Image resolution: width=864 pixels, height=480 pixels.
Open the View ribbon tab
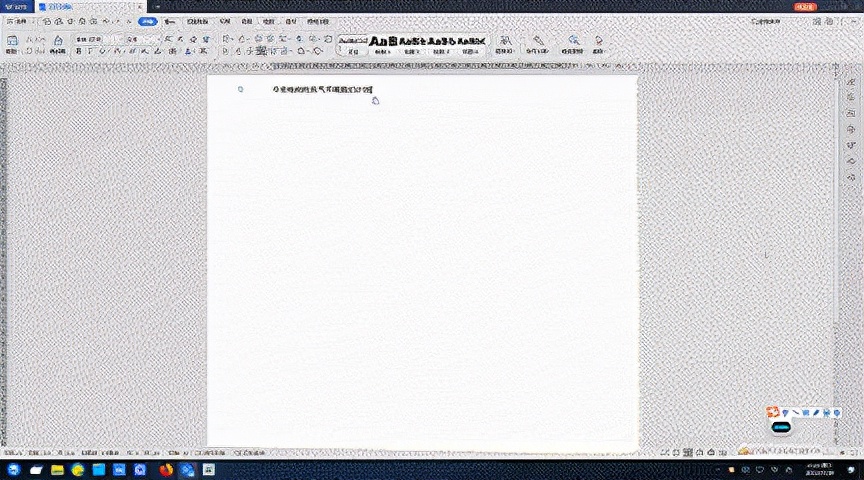268,21
